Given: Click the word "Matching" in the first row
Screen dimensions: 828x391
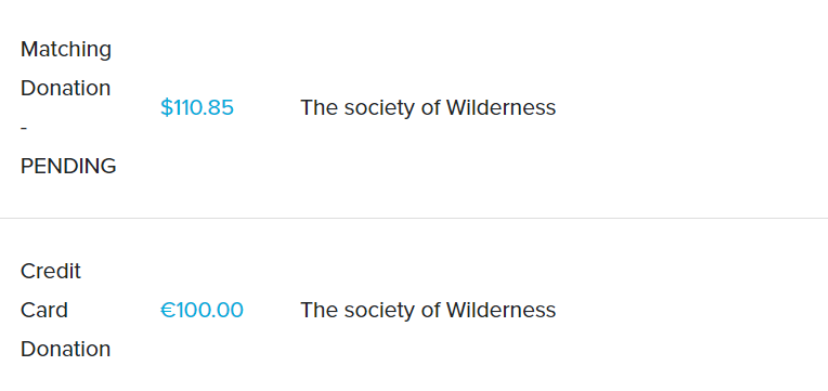Looking at the screenshot, I should [x=66, y=50].
